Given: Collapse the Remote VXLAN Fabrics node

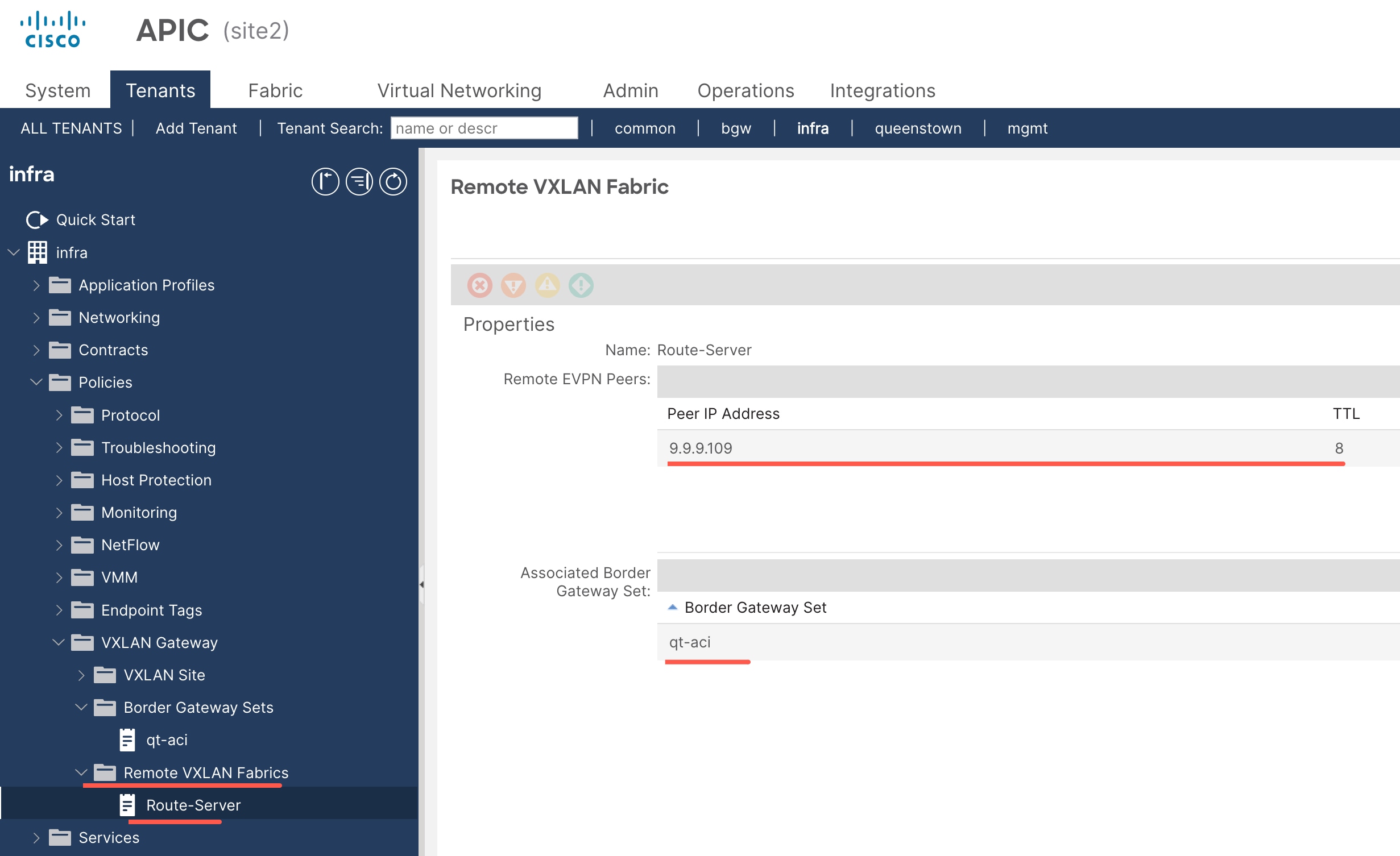Looking at the screenshot, I should click(81, 772).
